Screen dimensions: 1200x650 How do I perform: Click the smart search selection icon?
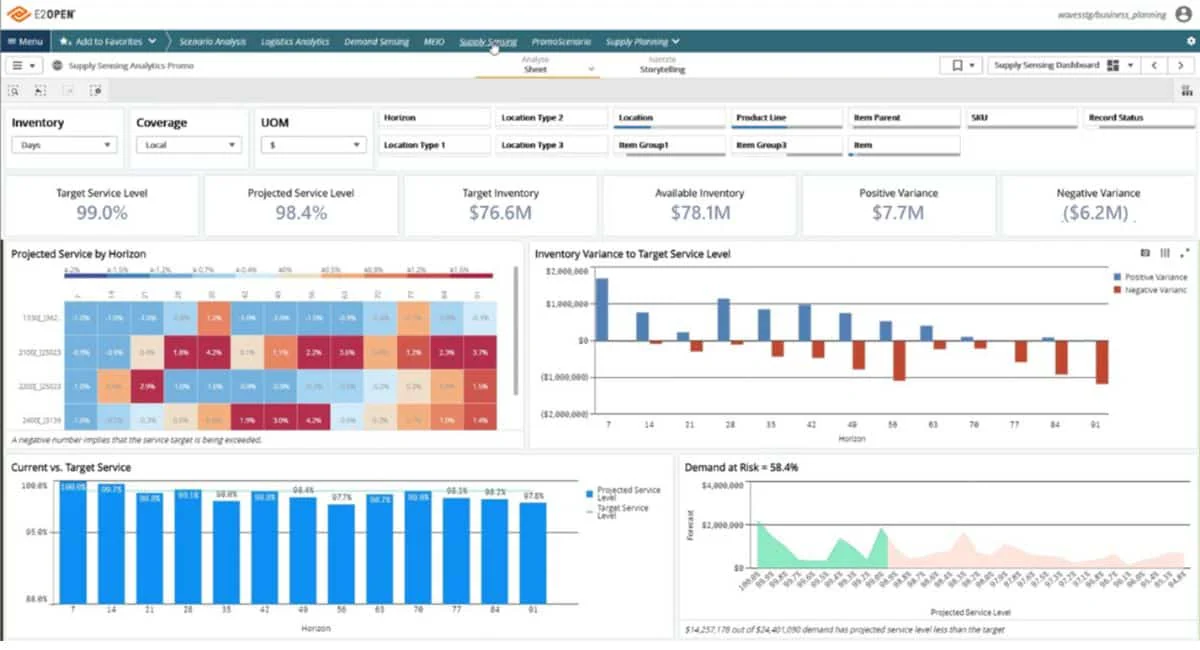pos(14,90)
